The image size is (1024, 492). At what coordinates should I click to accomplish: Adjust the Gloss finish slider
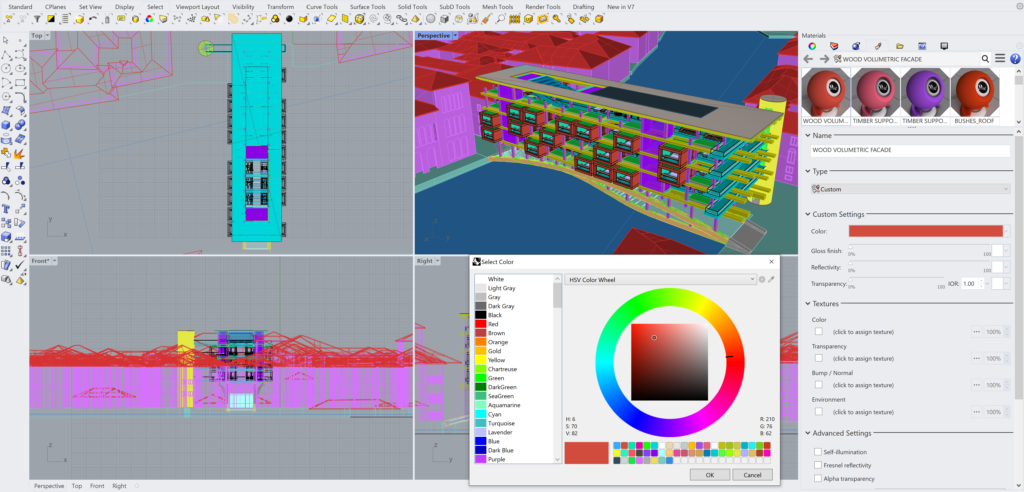pyautogui.click(x=918, y=247)
